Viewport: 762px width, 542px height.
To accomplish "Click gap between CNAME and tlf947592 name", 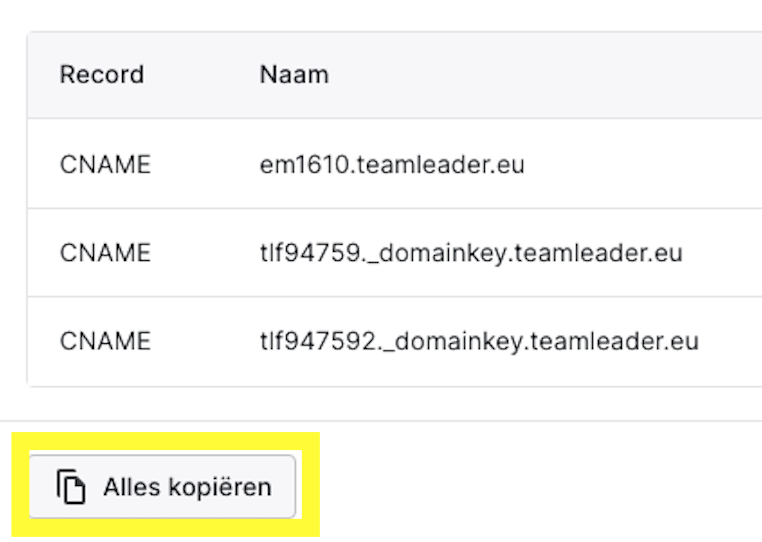I will [205, 341].
